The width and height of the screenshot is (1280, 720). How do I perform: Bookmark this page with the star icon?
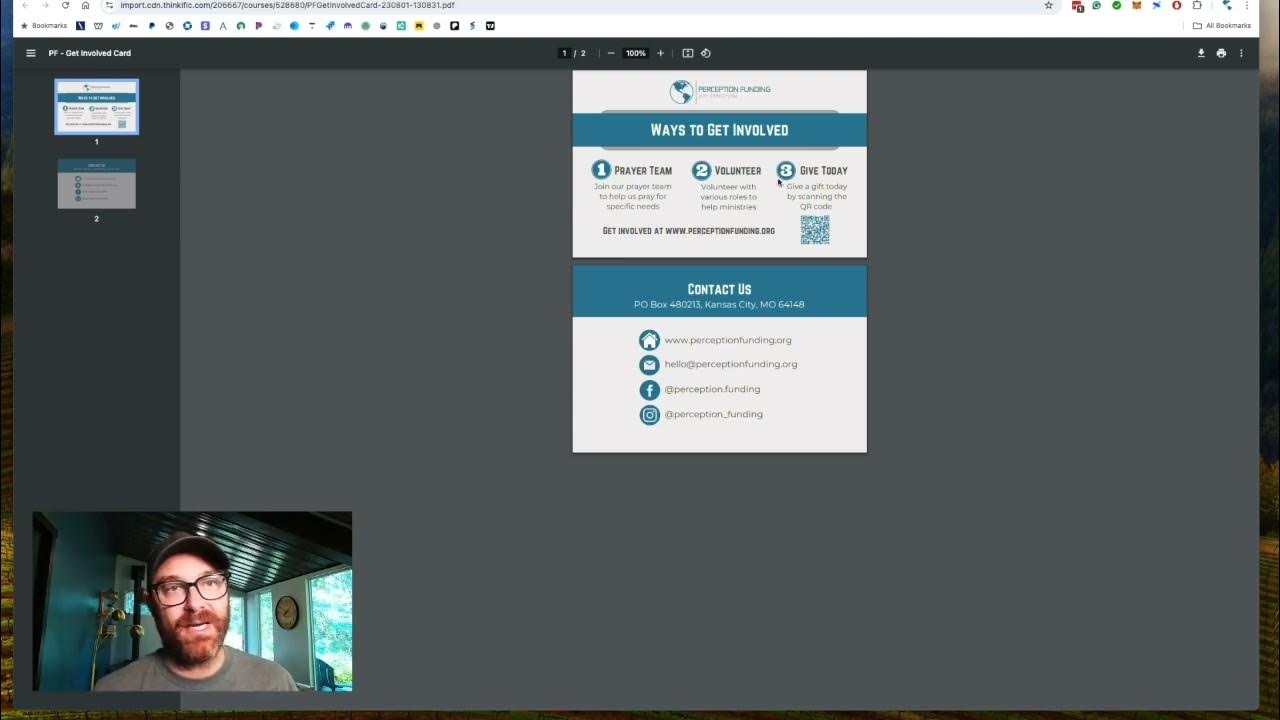1048,5
